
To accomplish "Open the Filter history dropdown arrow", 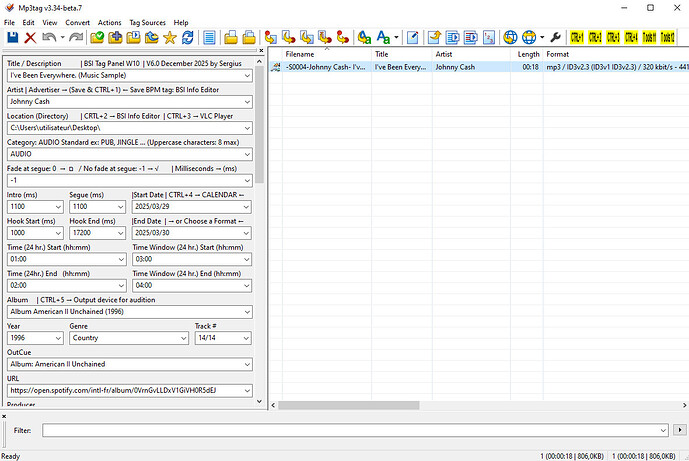I will click(x=663, y=430).
